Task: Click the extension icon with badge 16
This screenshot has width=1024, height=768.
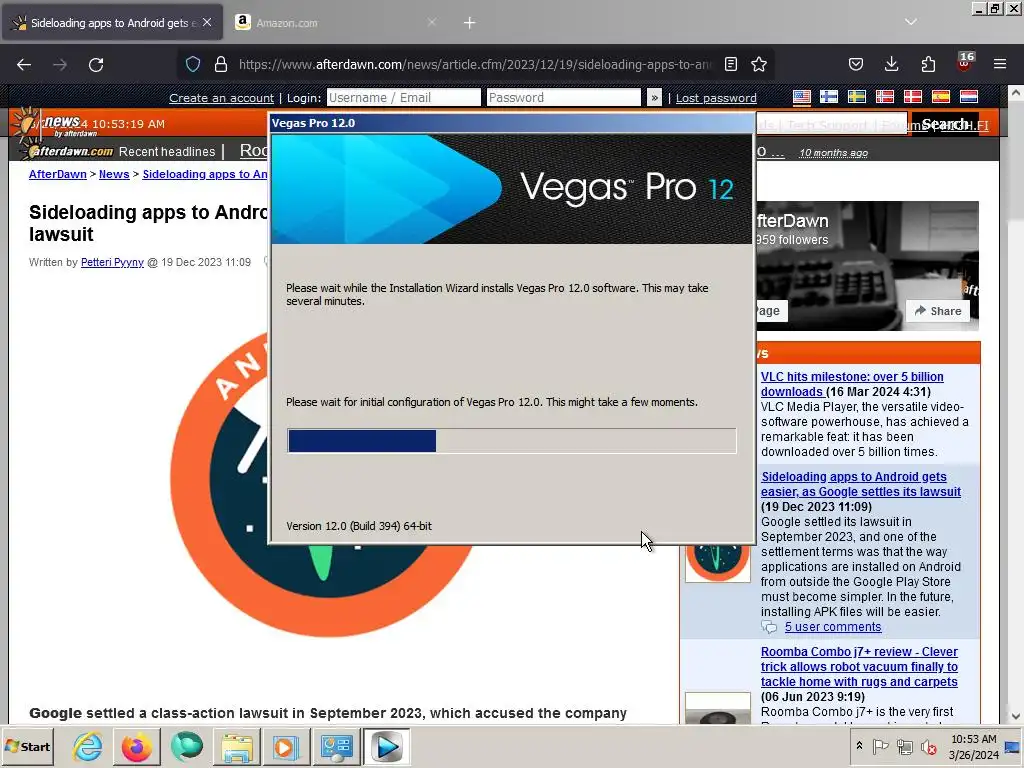Action: click(965, 63)
